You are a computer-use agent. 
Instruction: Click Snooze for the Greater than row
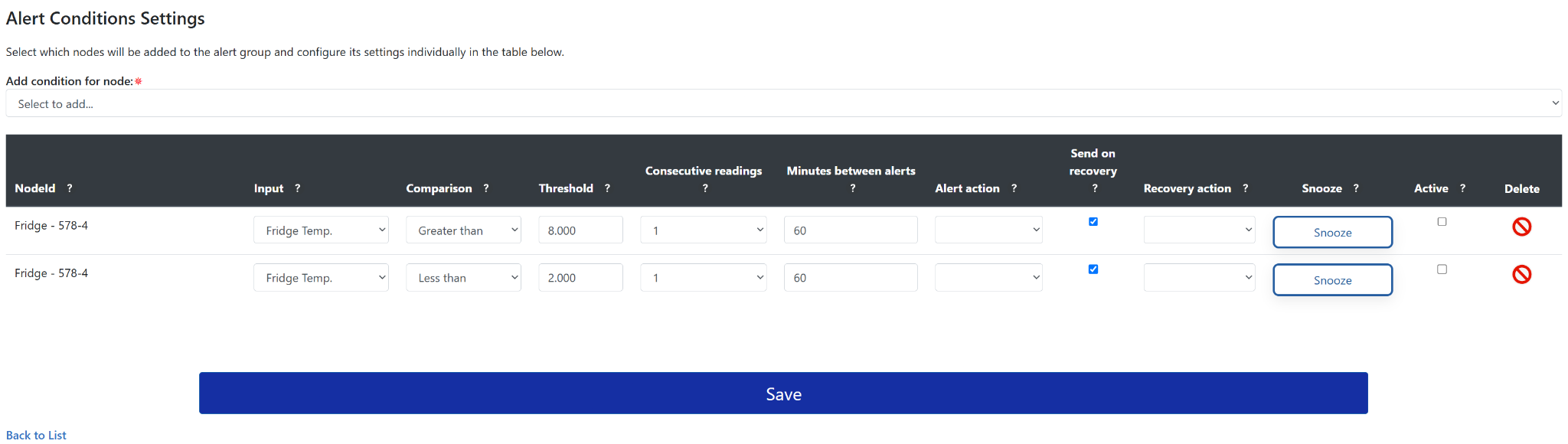pyautogui.click(x=1332, y=232)
